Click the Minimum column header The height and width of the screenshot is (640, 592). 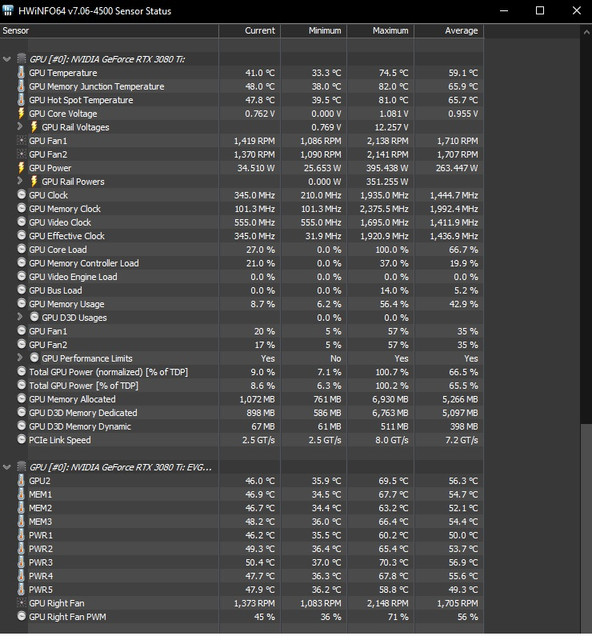tap(314, 31)
